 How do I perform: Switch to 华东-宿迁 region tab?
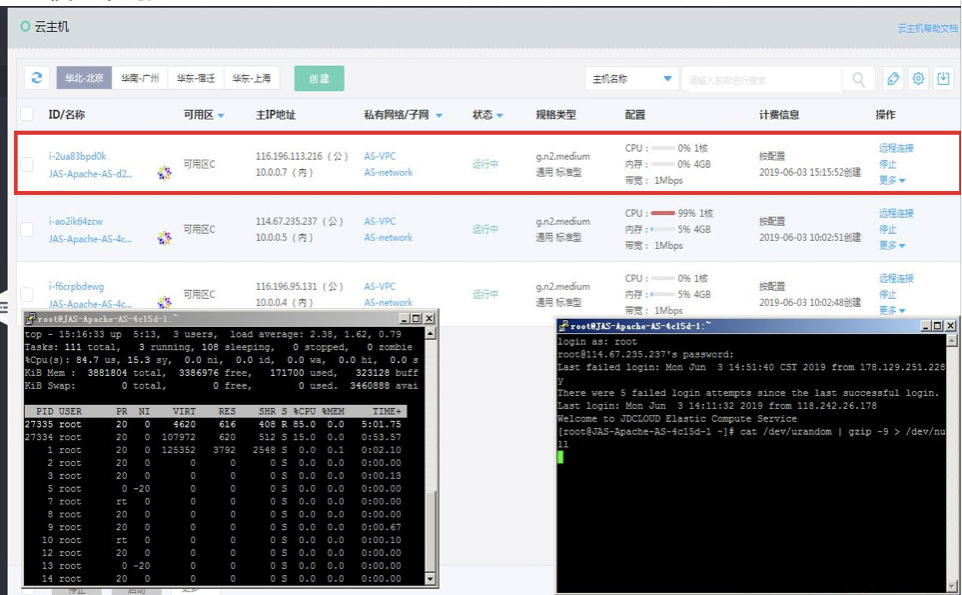point(196,78)
